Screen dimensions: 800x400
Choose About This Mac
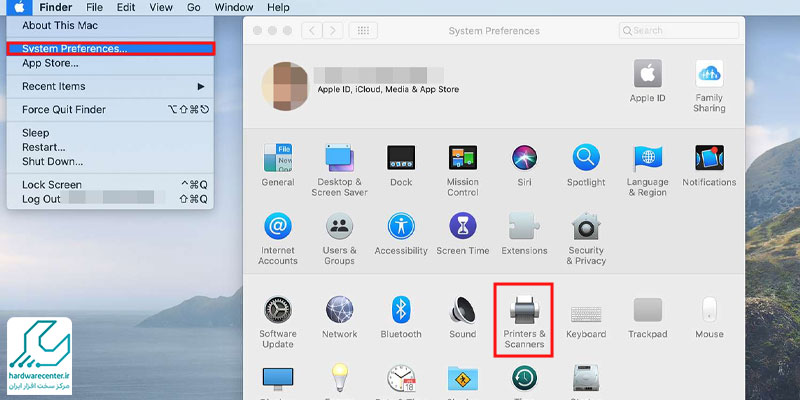click(x=110, y=26)
